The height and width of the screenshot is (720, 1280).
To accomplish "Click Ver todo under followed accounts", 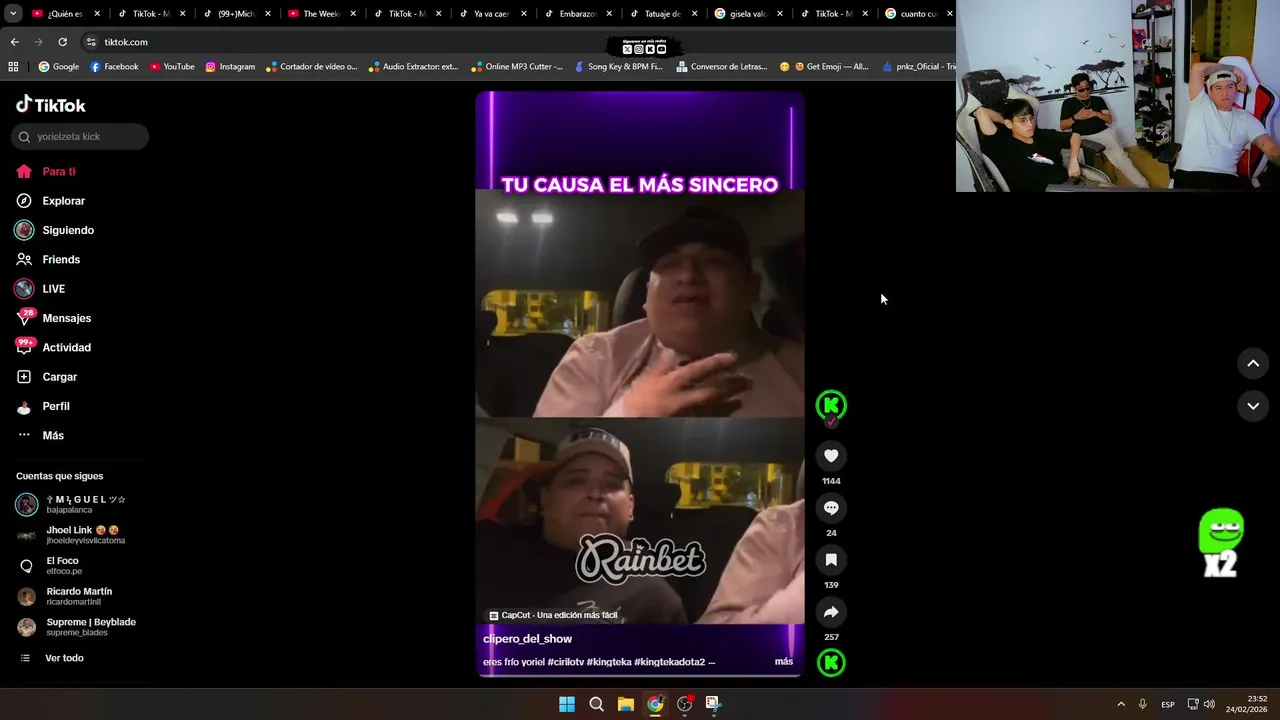I will point(64,658).
